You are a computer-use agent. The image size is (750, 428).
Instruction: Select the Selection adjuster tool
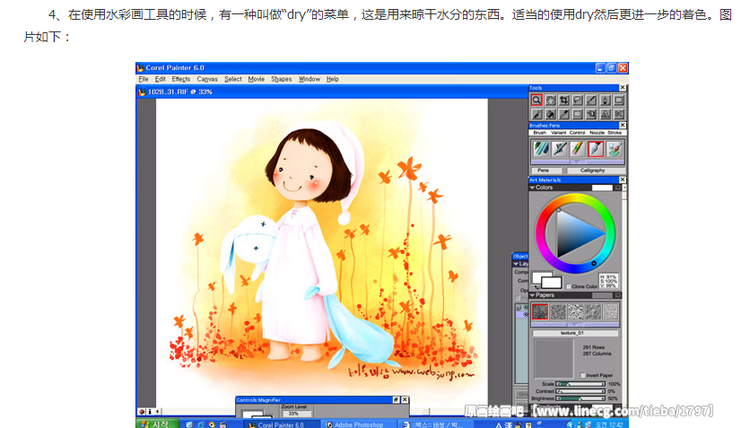(592, 114)
